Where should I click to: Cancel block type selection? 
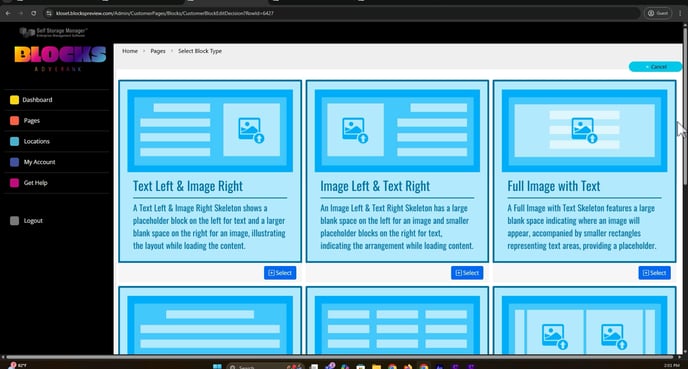tap(656, 67)
